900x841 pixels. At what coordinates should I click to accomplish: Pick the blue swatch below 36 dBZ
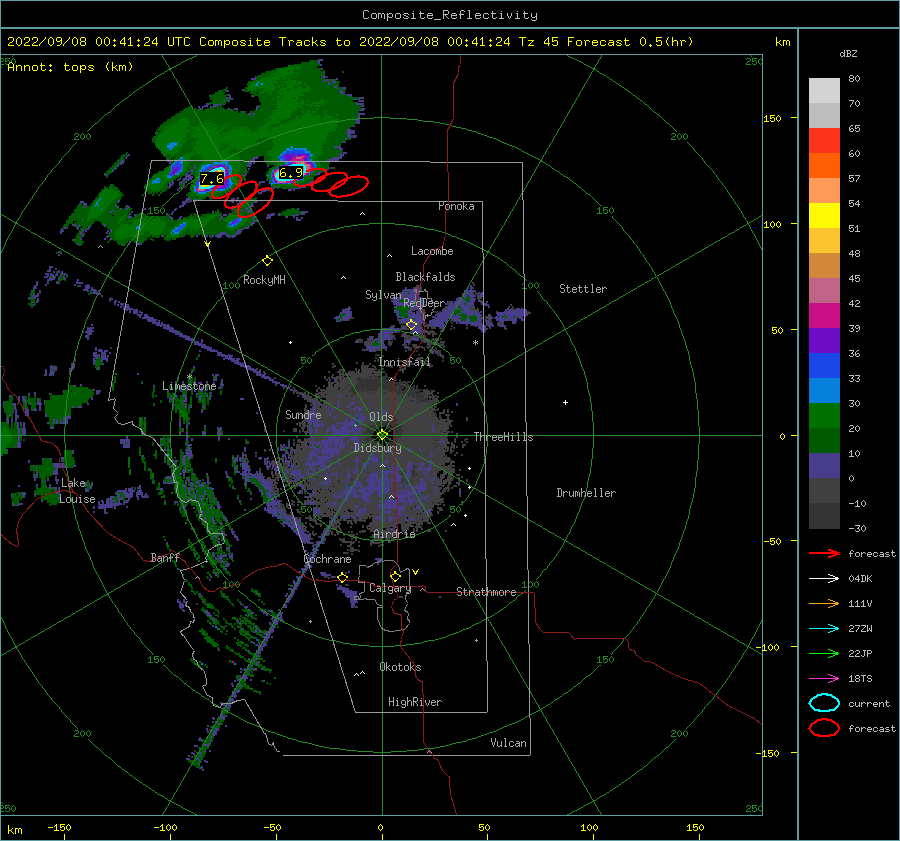tap(824, 365)
